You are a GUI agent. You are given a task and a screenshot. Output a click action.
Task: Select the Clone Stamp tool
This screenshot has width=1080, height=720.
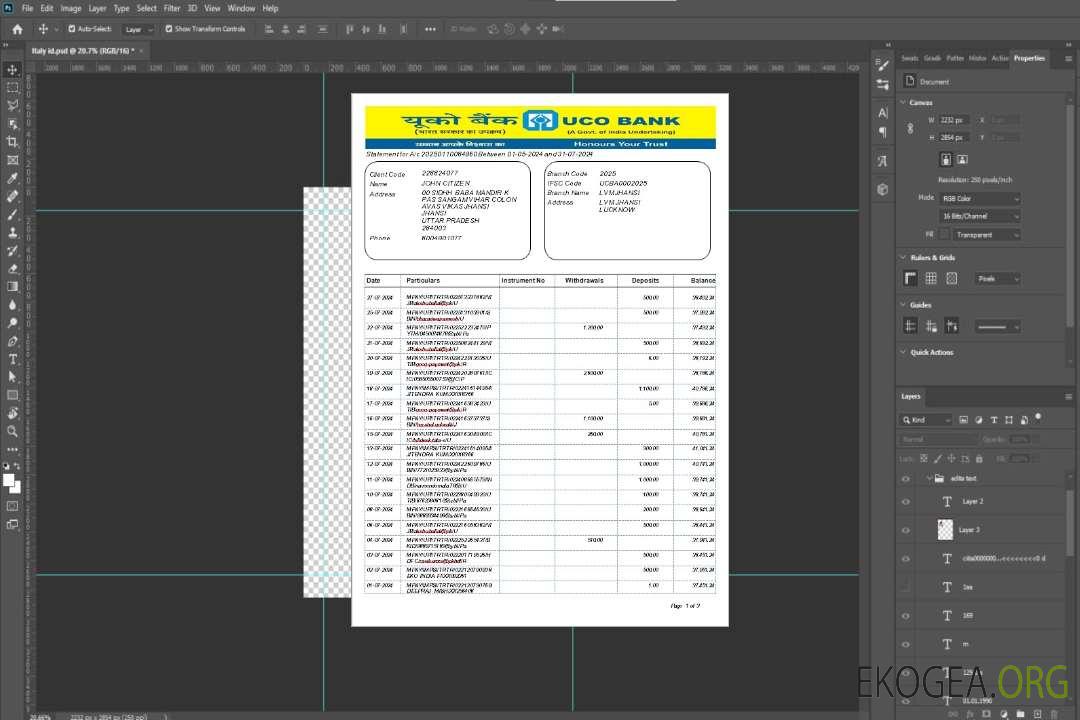click(12, 233)
